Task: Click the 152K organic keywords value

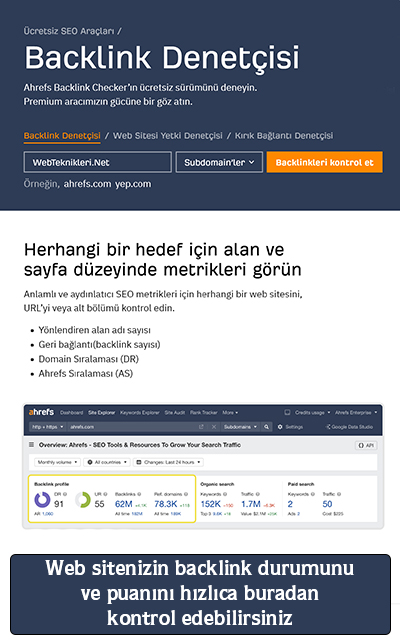Action: pyautogui.click(x=211, y=504)
